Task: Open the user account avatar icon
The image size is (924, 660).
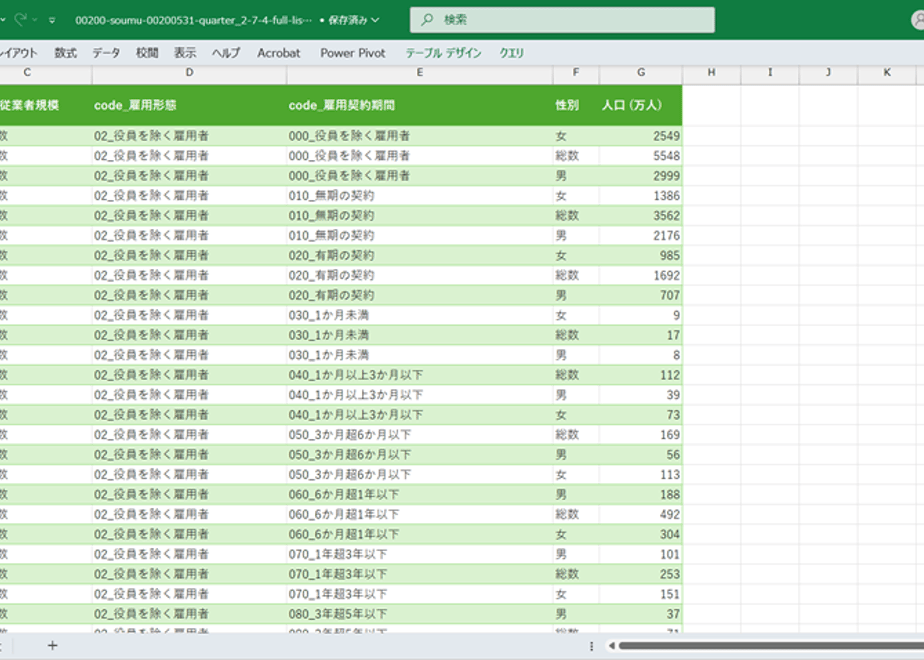Action: pos(918,19)
